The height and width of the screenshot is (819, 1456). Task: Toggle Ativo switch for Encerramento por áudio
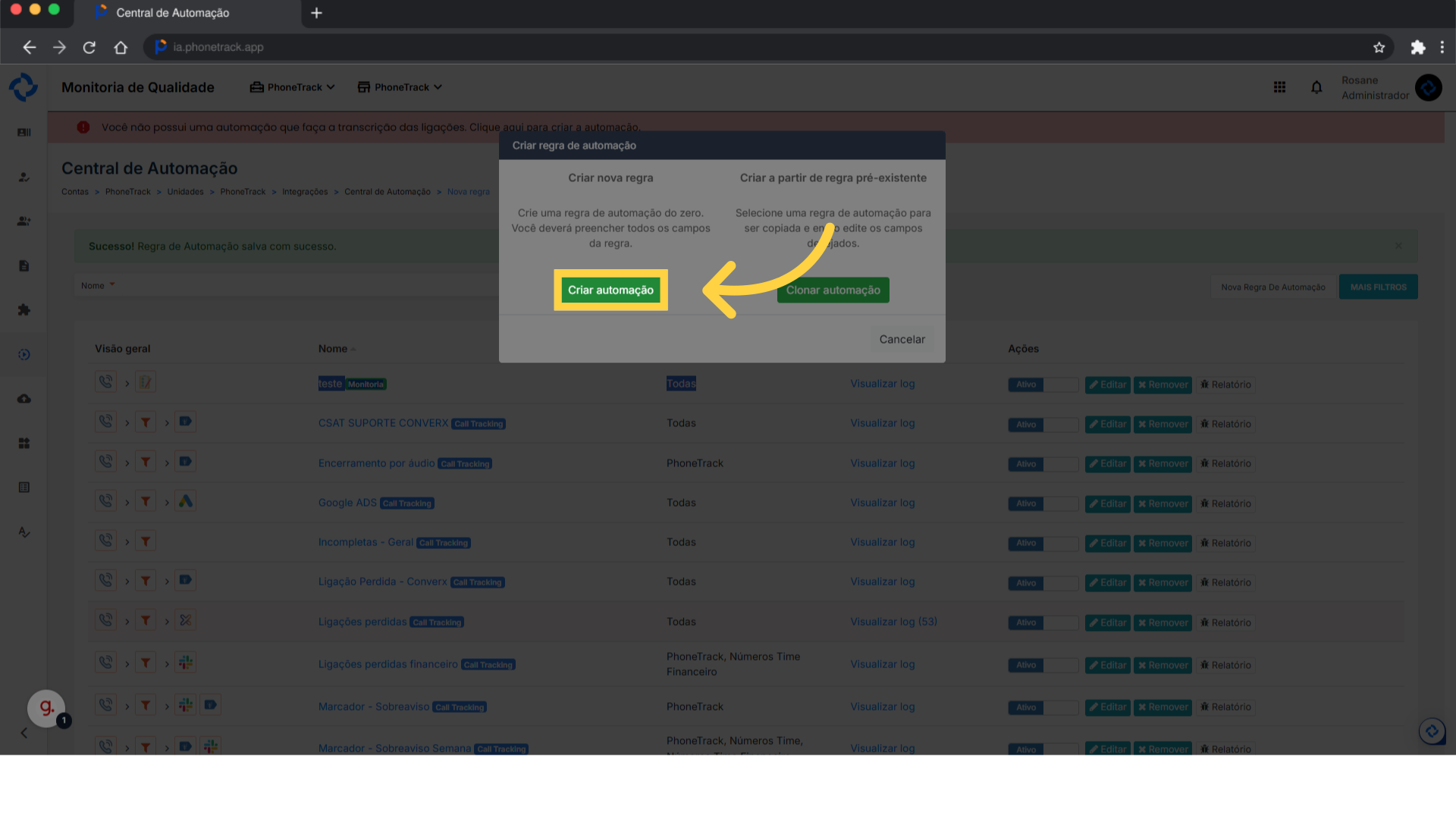pyautogui.click(x=1043, y=463)
